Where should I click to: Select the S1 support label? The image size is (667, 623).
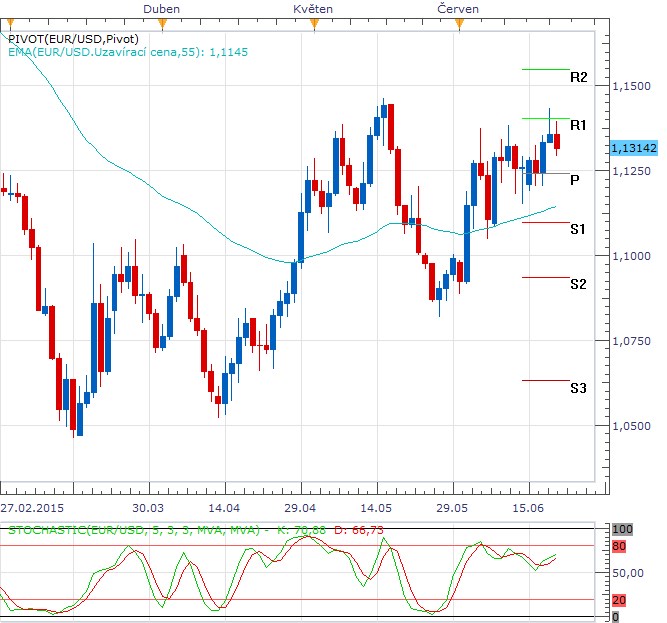tap(578, 229)
